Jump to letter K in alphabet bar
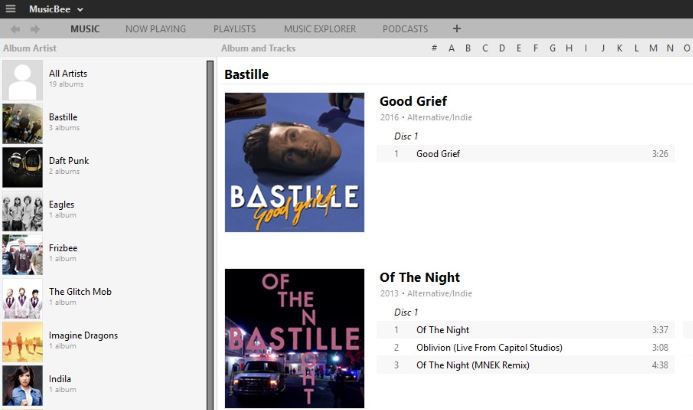 620,48
